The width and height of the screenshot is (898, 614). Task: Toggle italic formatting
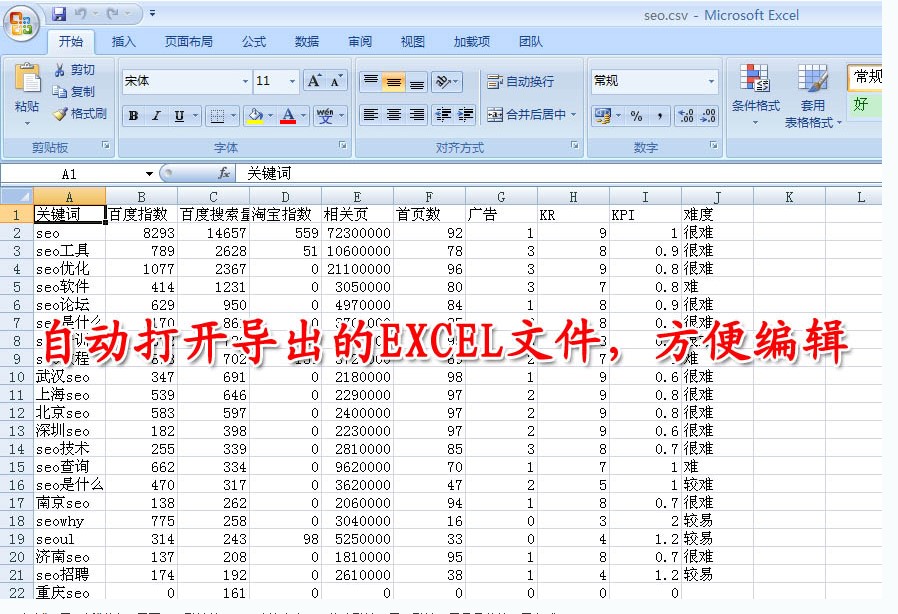[156, 116]
